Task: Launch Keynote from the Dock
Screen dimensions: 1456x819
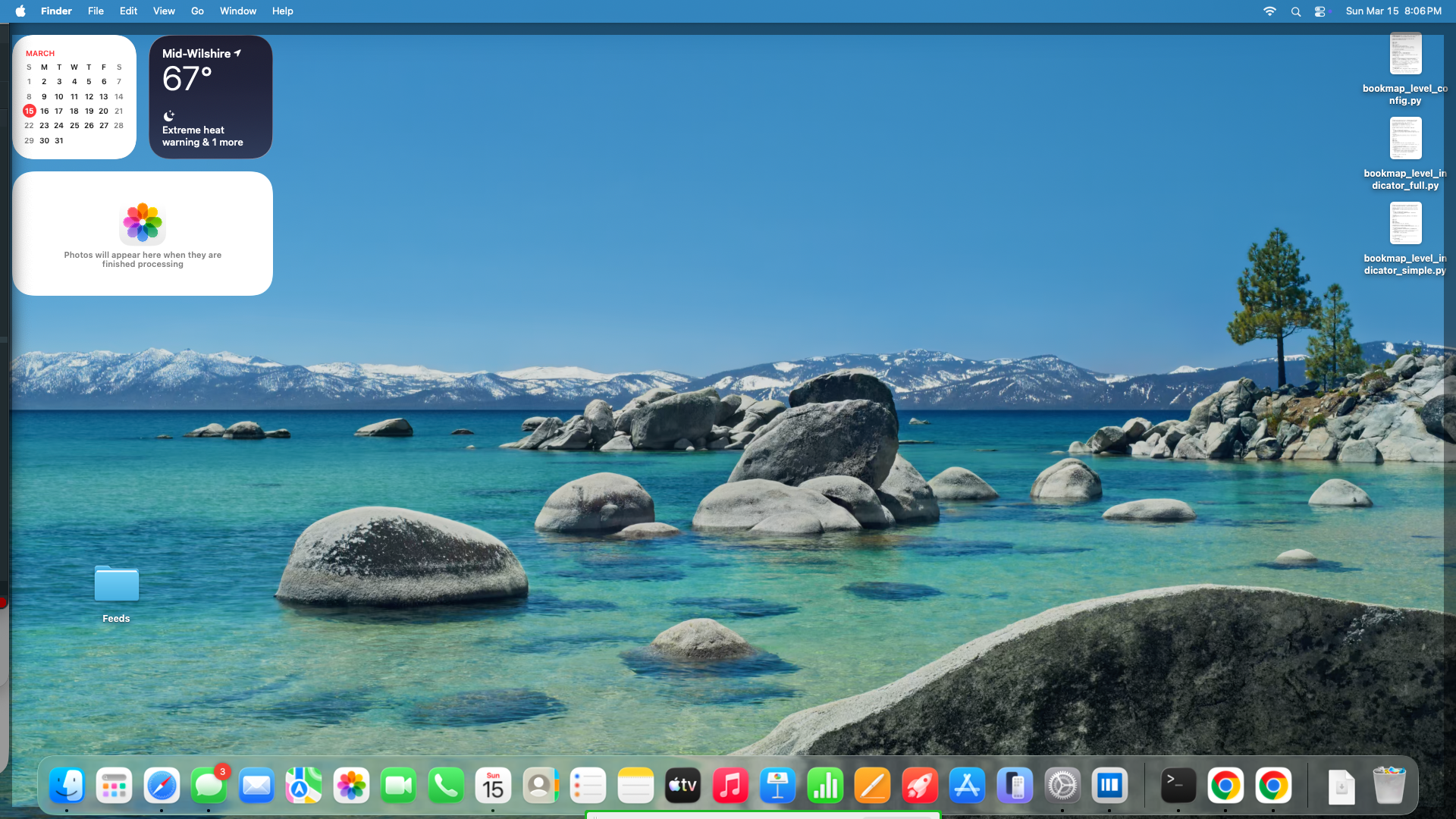Action: (777, 786)
